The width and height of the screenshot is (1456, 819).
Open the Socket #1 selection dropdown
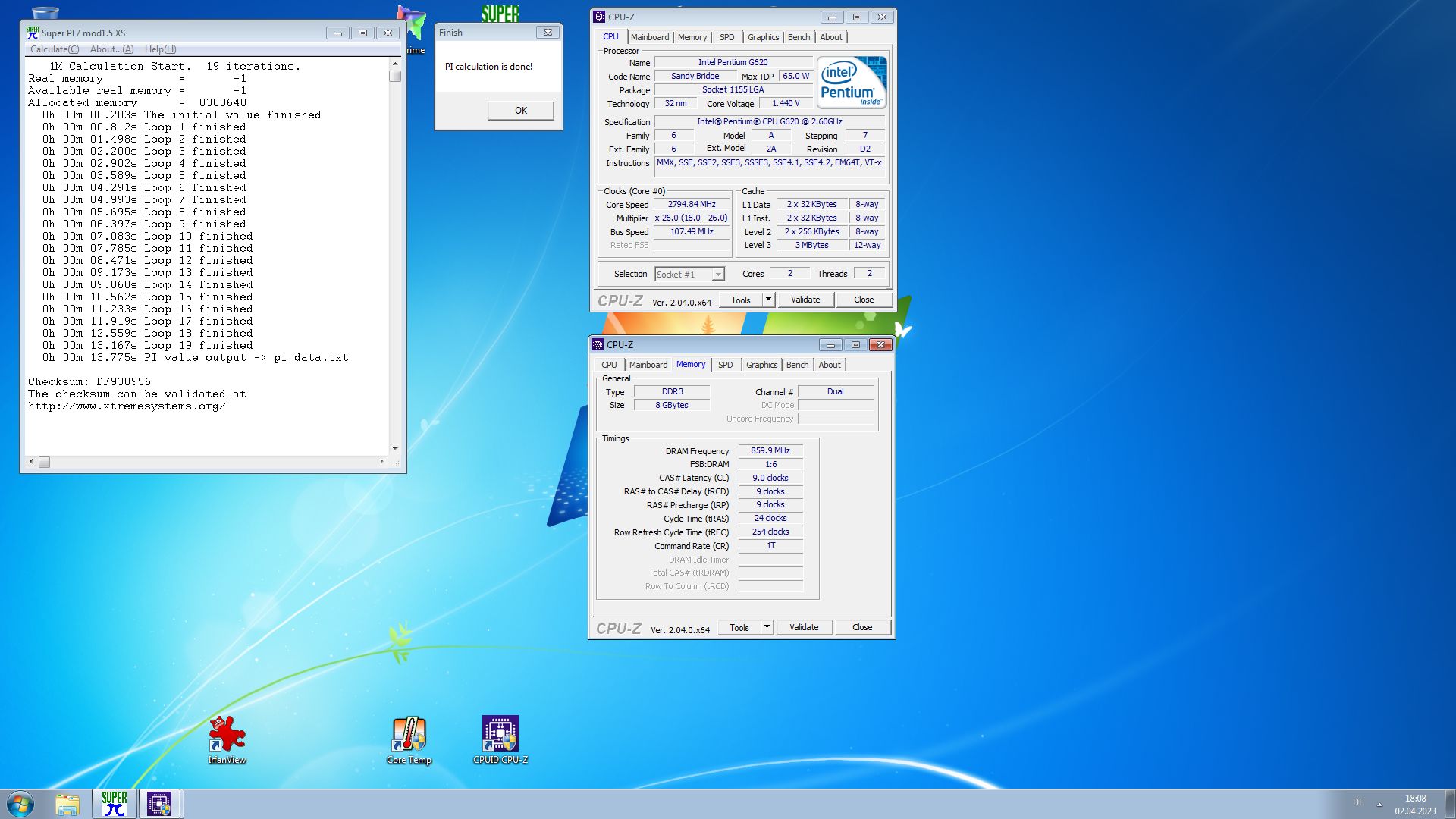click(x=689, y=275)
